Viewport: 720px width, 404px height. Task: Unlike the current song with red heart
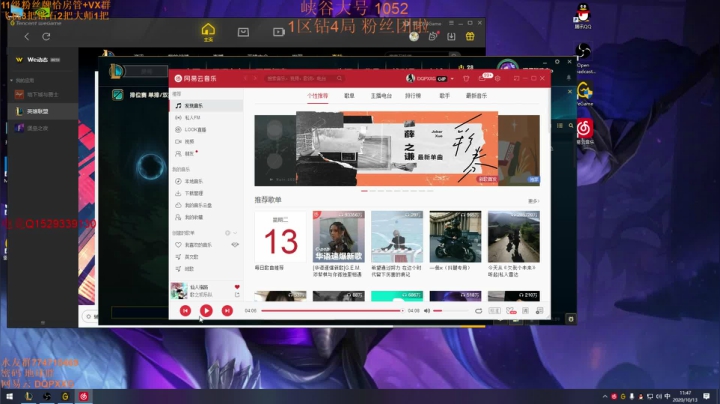click(x=237, y=287)
